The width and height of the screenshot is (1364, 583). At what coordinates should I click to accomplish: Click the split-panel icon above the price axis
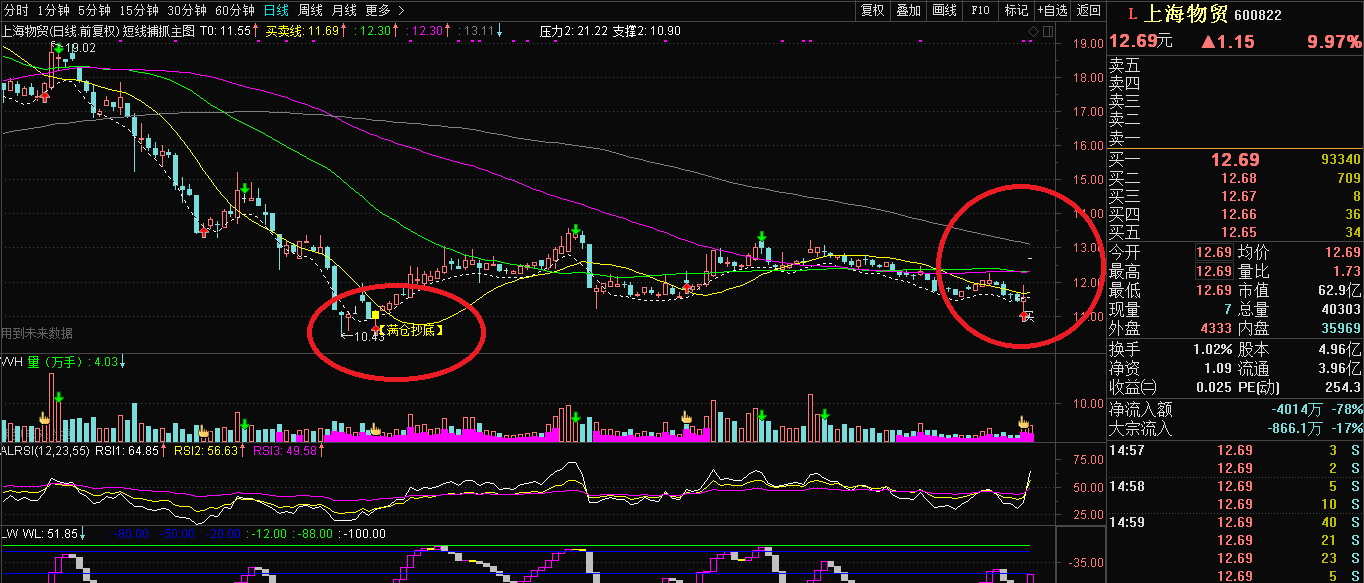tap(1047, 32)
